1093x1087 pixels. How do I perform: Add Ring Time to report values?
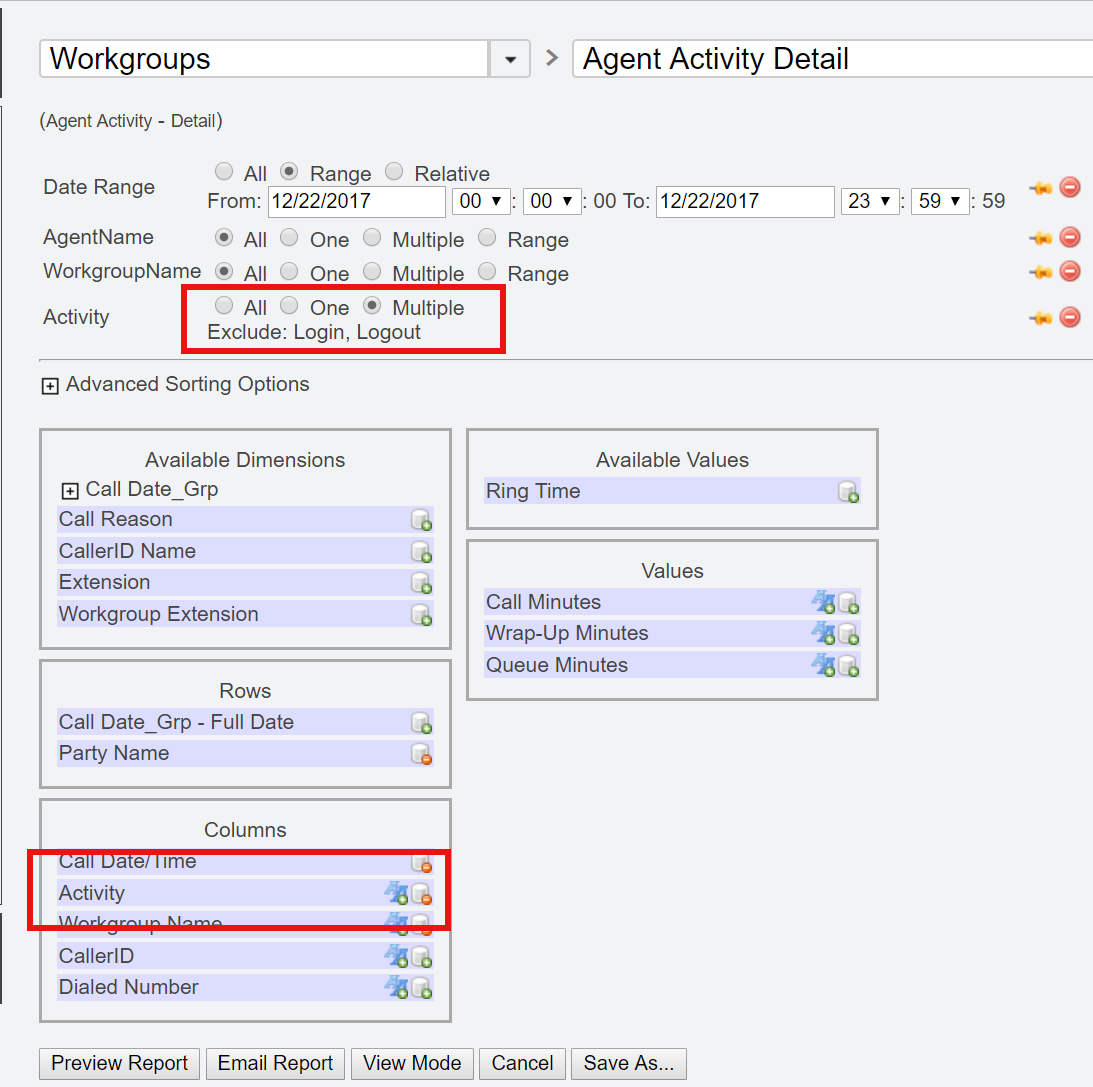click(848, 492)
